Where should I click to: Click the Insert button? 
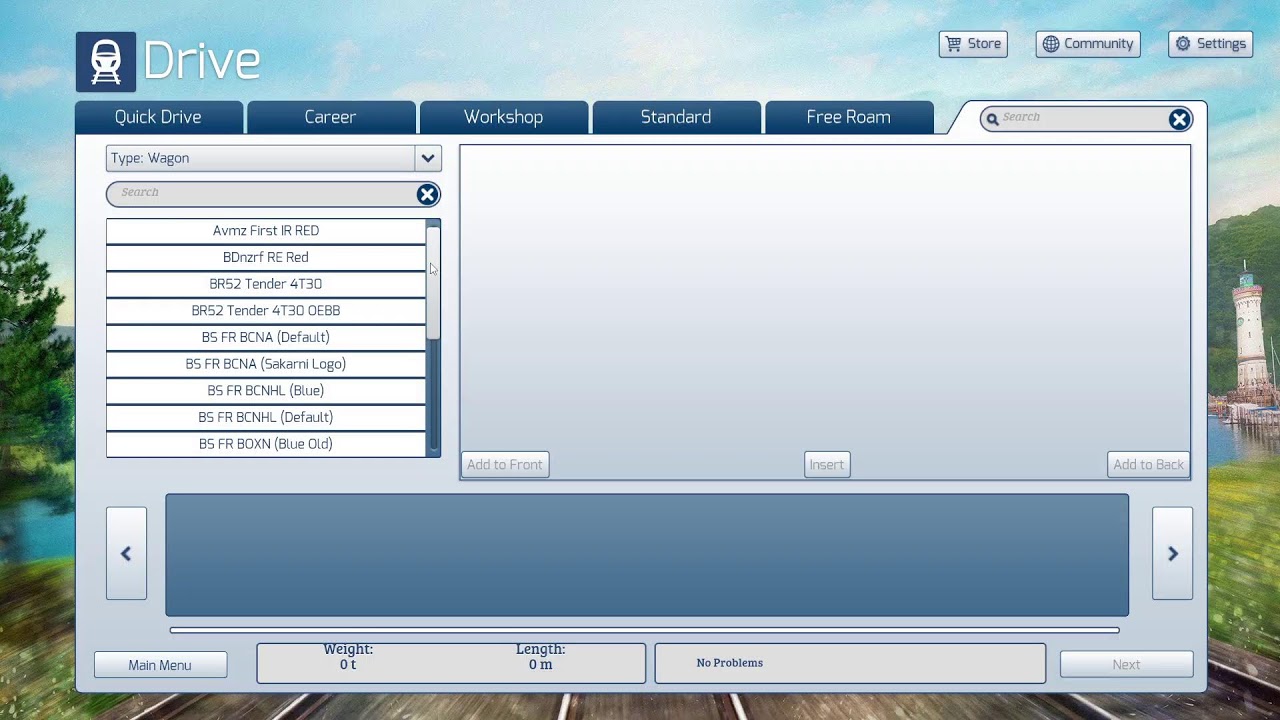pos(827,465)
